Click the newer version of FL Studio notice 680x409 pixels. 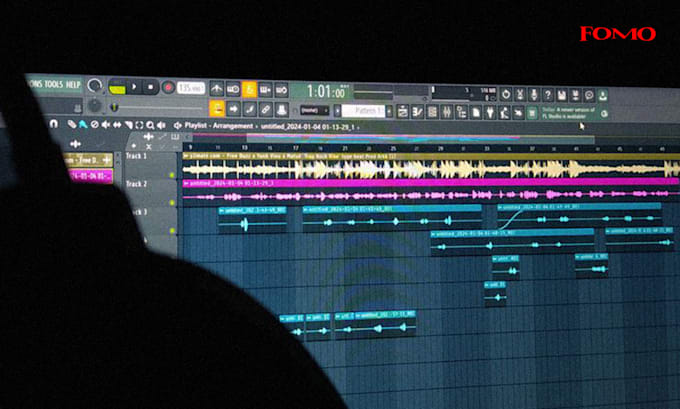[x=569, y=114]
